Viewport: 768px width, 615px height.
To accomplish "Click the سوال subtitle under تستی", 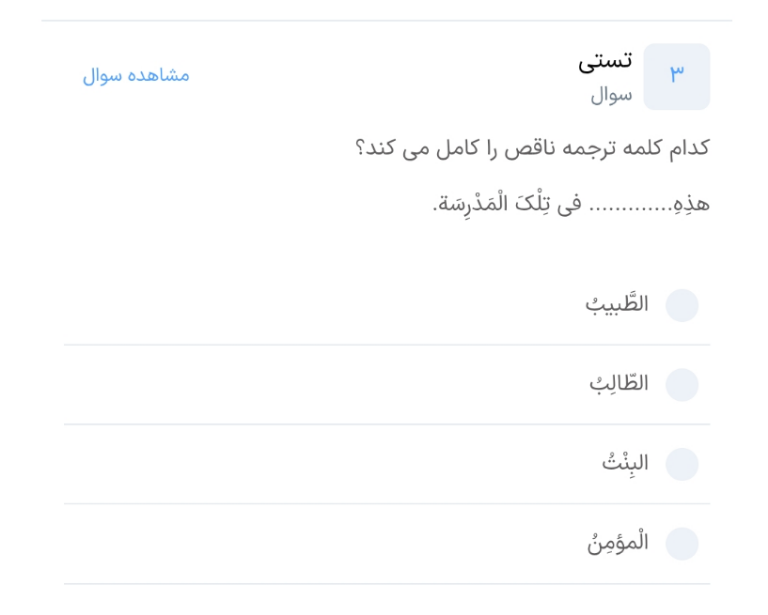I will [611, 95].
